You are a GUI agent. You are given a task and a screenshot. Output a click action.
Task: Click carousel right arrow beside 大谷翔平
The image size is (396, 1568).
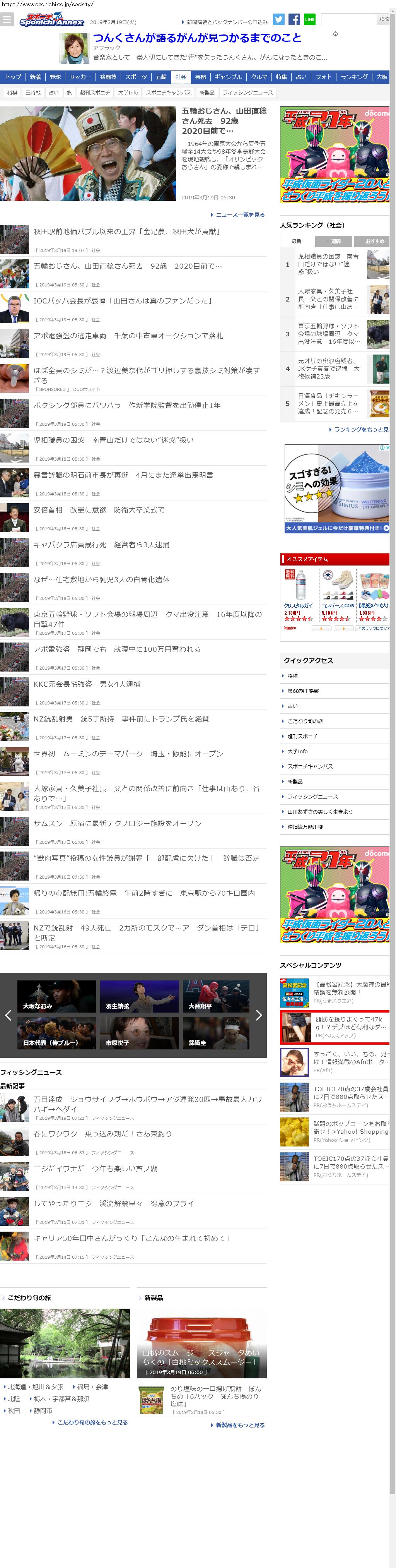[259, 1015]
